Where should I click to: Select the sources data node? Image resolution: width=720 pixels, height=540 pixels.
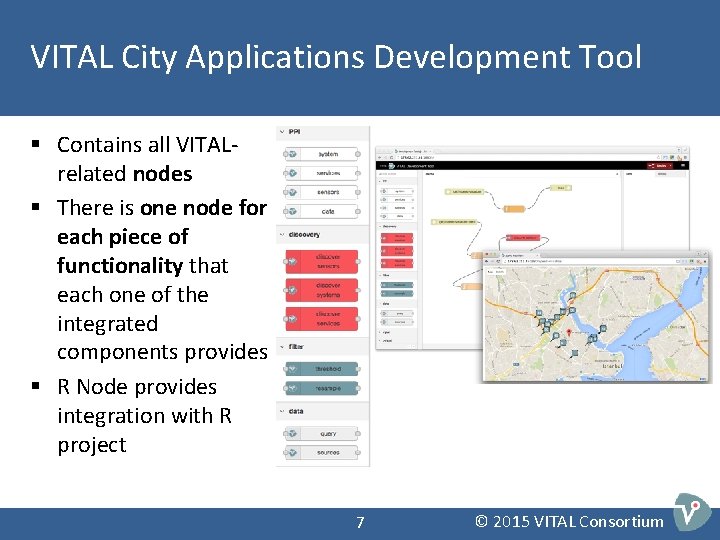pos(321,452)
